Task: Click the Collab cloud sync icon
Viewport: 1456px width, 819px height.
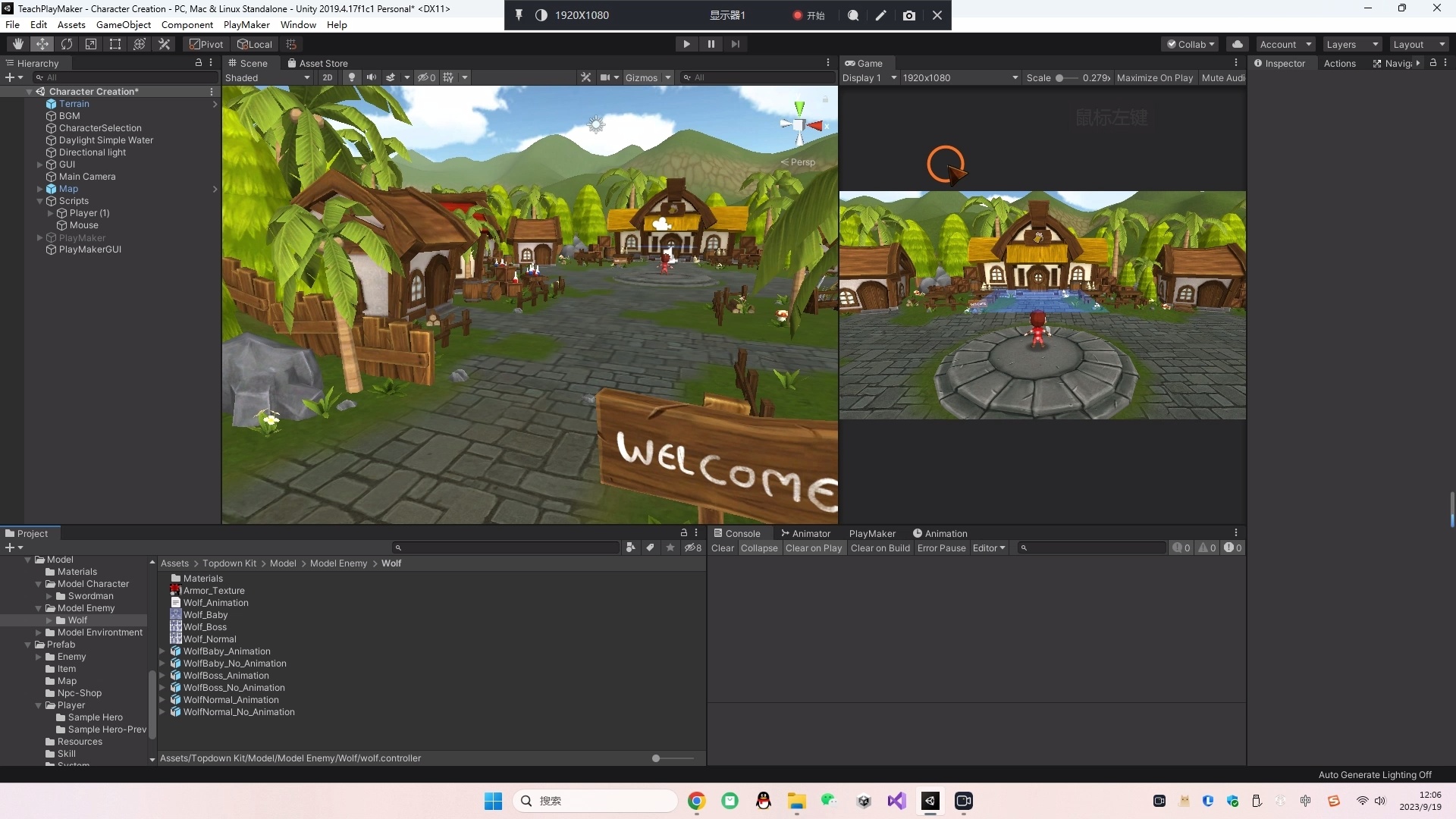Action: (x=1238, y=43)
